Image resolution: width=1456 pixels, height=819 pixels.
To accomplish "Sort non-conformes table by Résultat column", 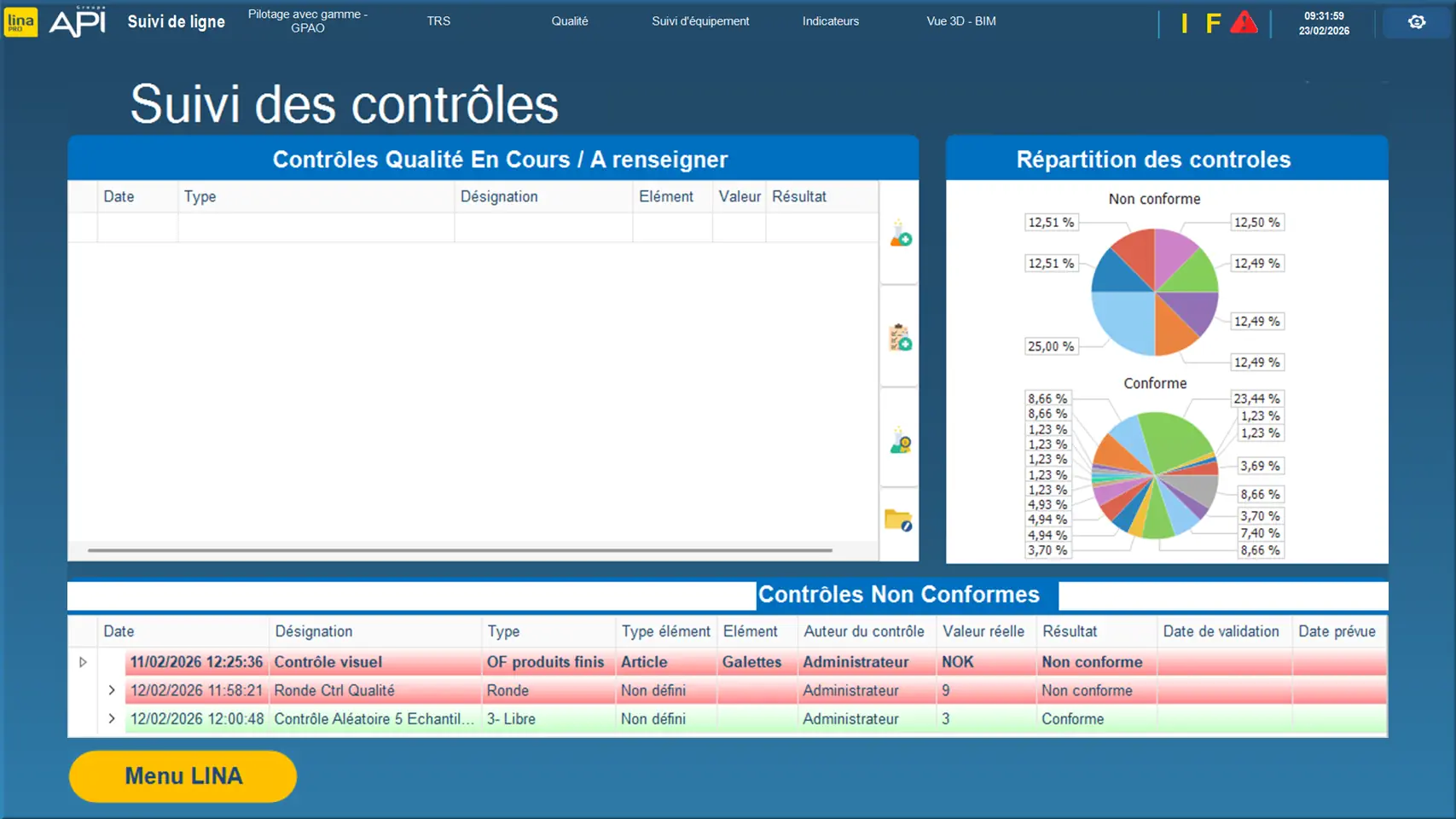I will 1070,631.
